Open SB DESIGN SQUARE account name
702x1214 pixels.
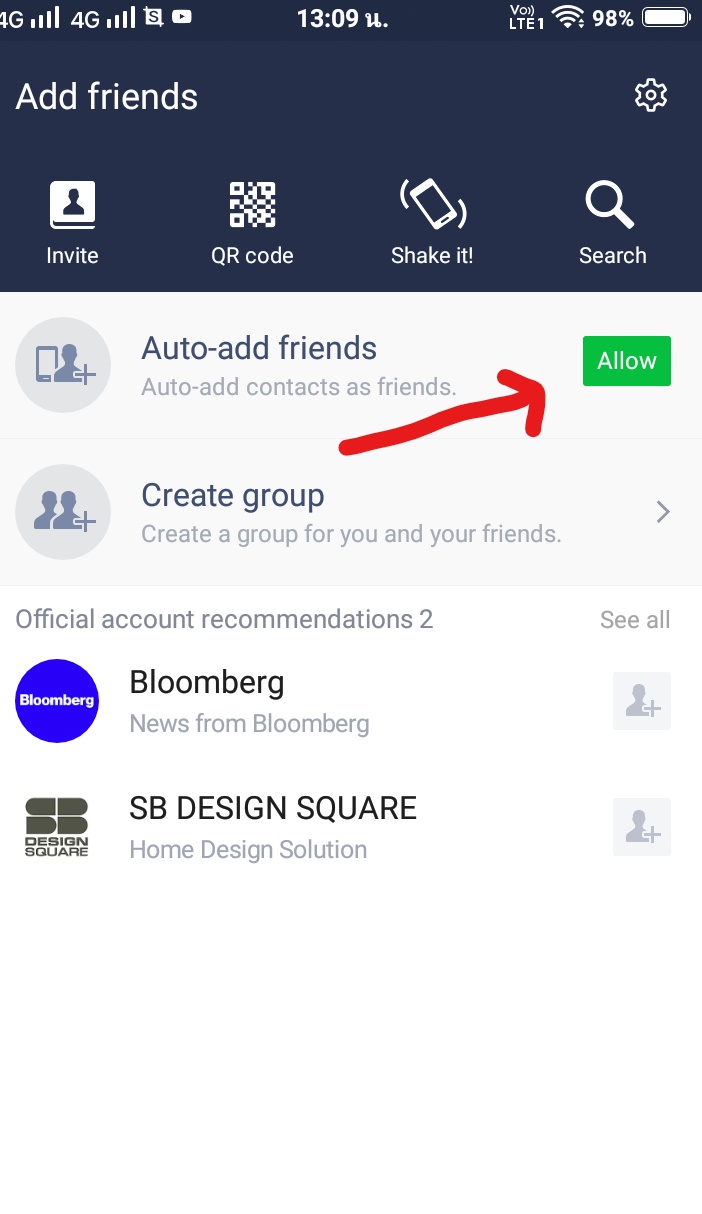point(273,808)
